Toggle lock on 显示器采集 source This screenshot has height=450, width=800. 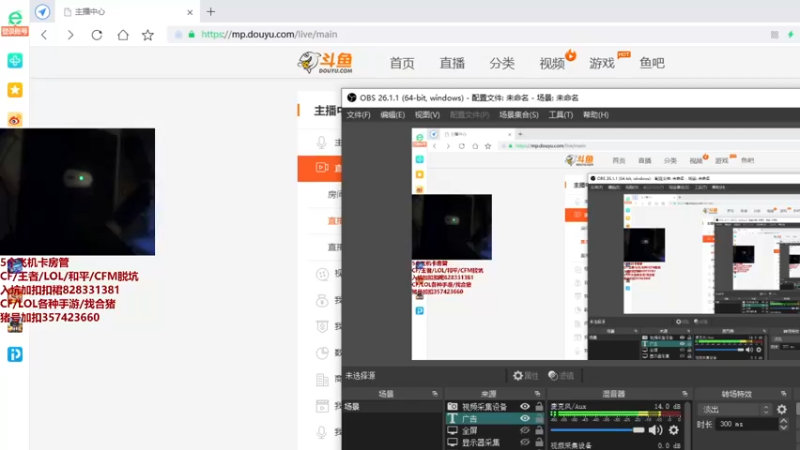pyautogui.click(x=539, y=442)
